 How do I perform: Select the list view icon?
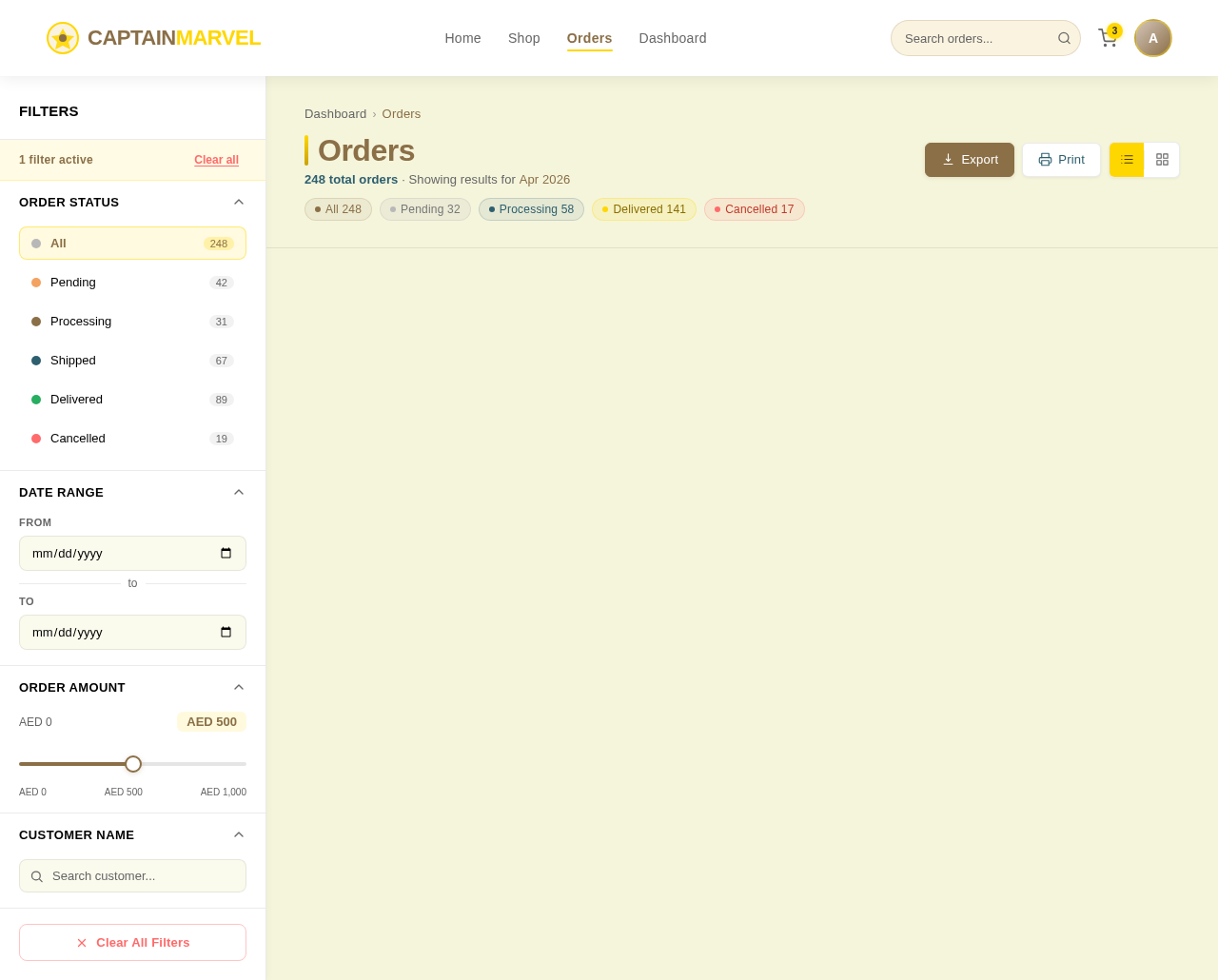(x=1127, y=158)
